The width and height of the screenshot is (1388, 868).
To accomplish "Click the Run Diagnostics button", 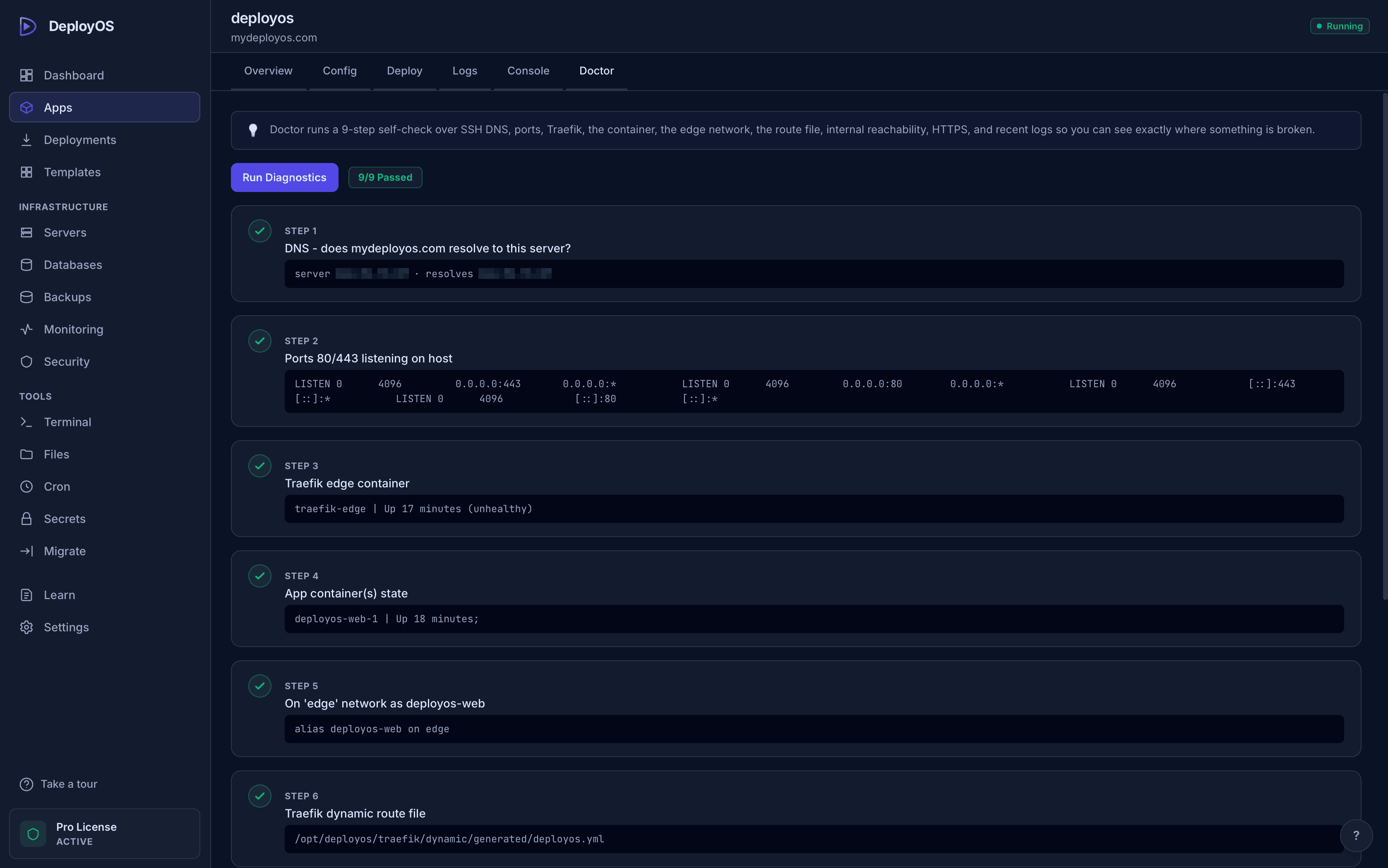I will (284, 177).
